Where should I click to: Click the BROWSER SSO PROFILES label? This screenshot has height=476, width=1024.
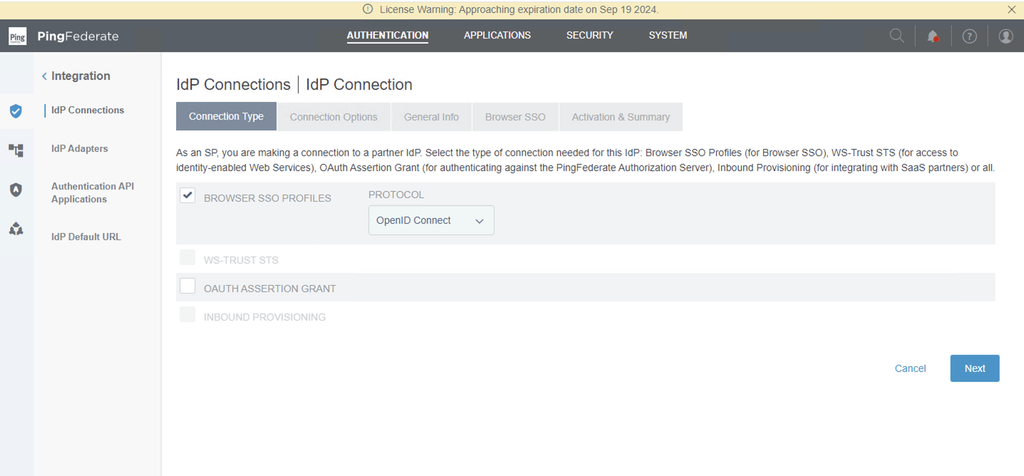(267, 198)
